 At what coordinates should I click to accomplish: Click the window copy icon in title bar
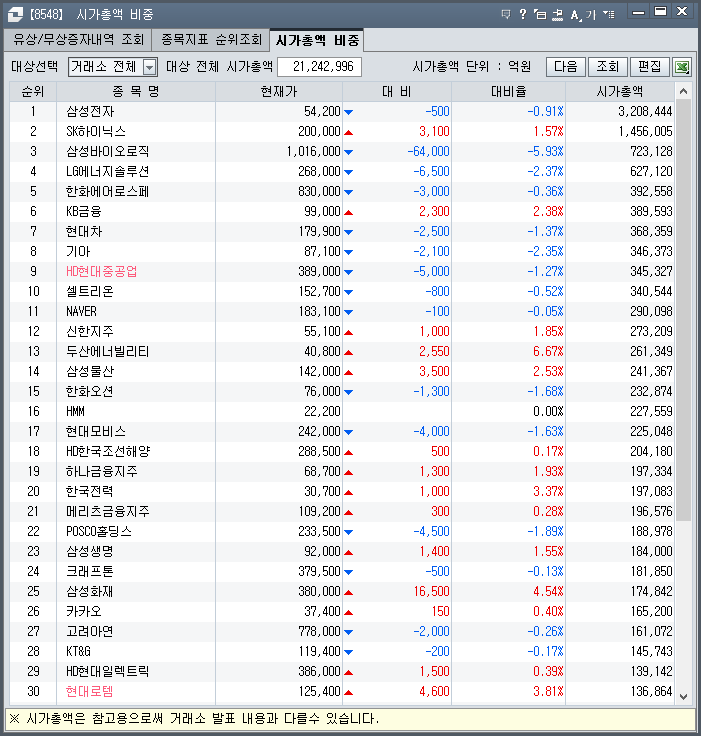click(540, 15)
